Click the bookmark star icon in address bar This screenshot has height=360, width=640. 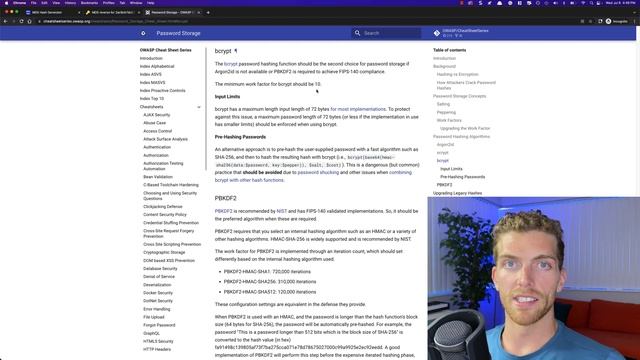(x=590, y=21)
